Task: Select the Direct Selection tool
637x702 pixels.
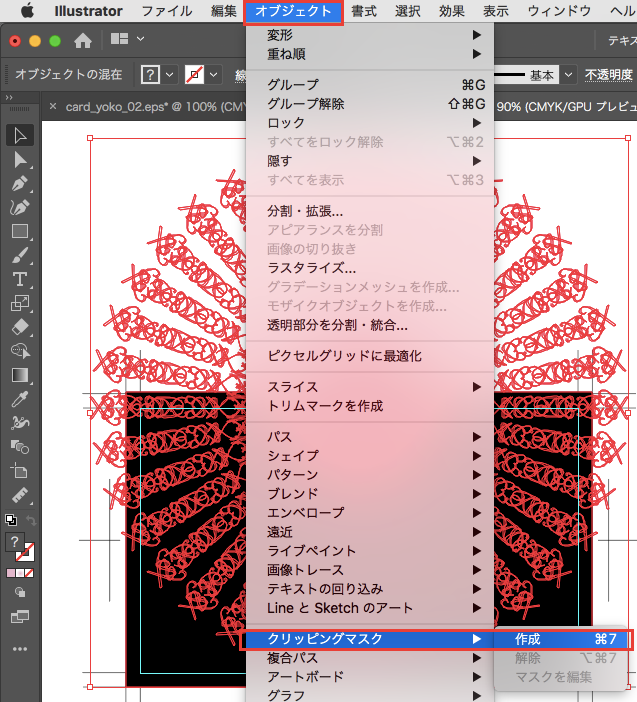Action: click(x=19, y=159)
